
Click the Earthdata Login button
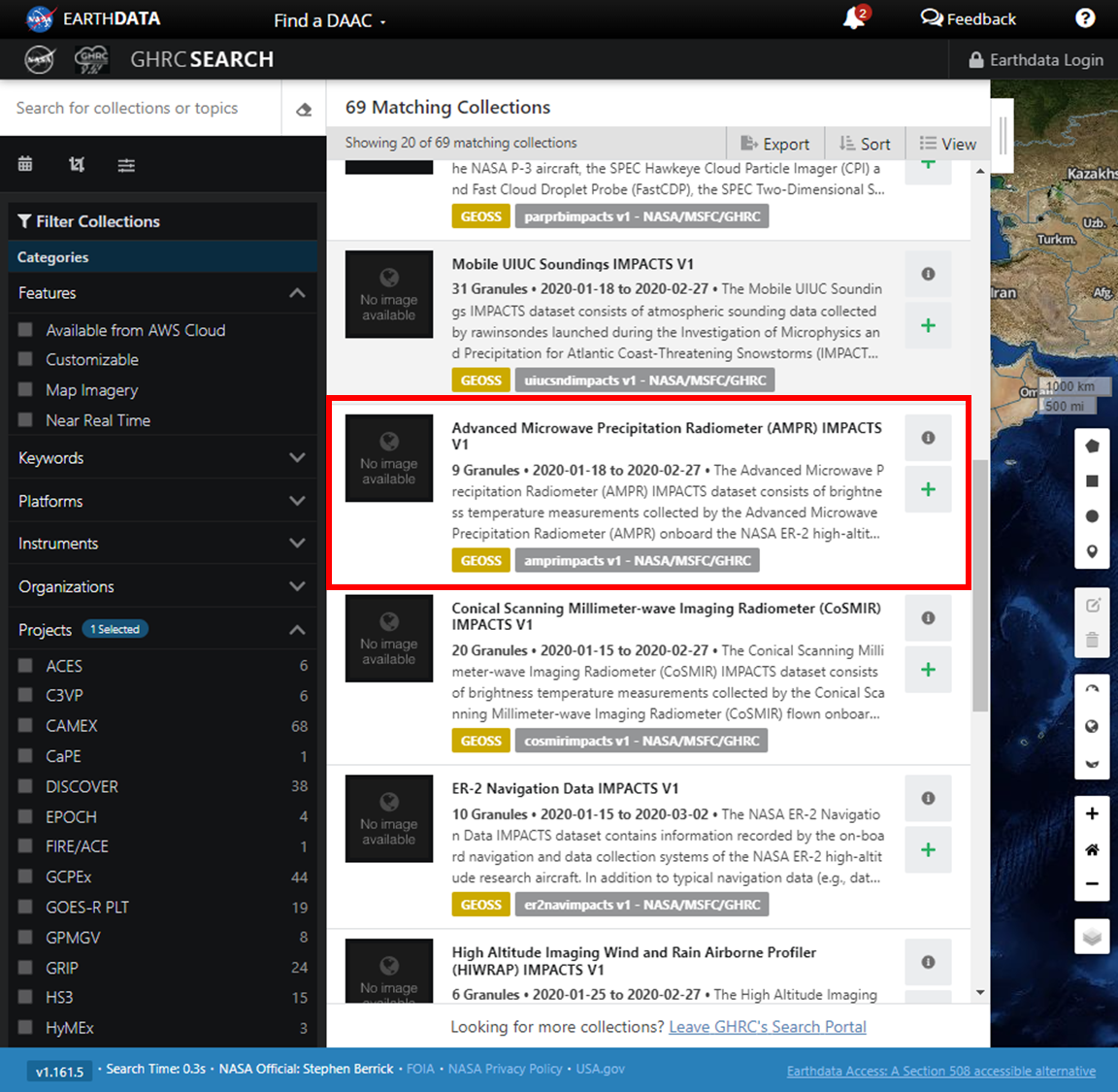click(x=1036, y=60)
